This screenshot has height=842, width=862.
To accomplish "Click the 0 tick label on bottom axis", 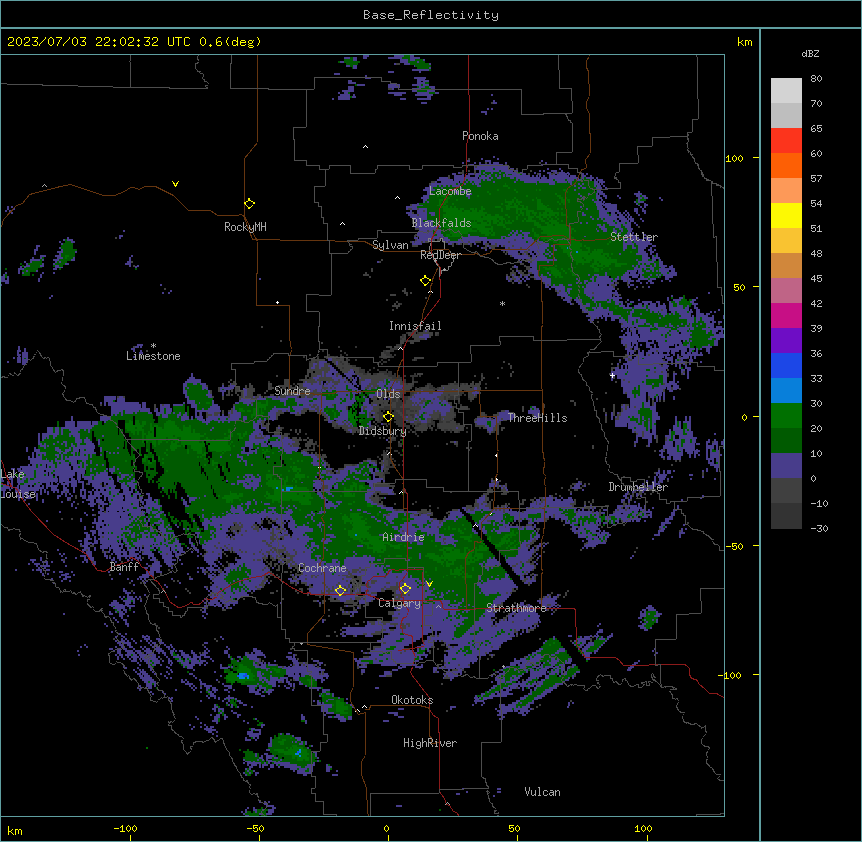I will pos(386,828).
